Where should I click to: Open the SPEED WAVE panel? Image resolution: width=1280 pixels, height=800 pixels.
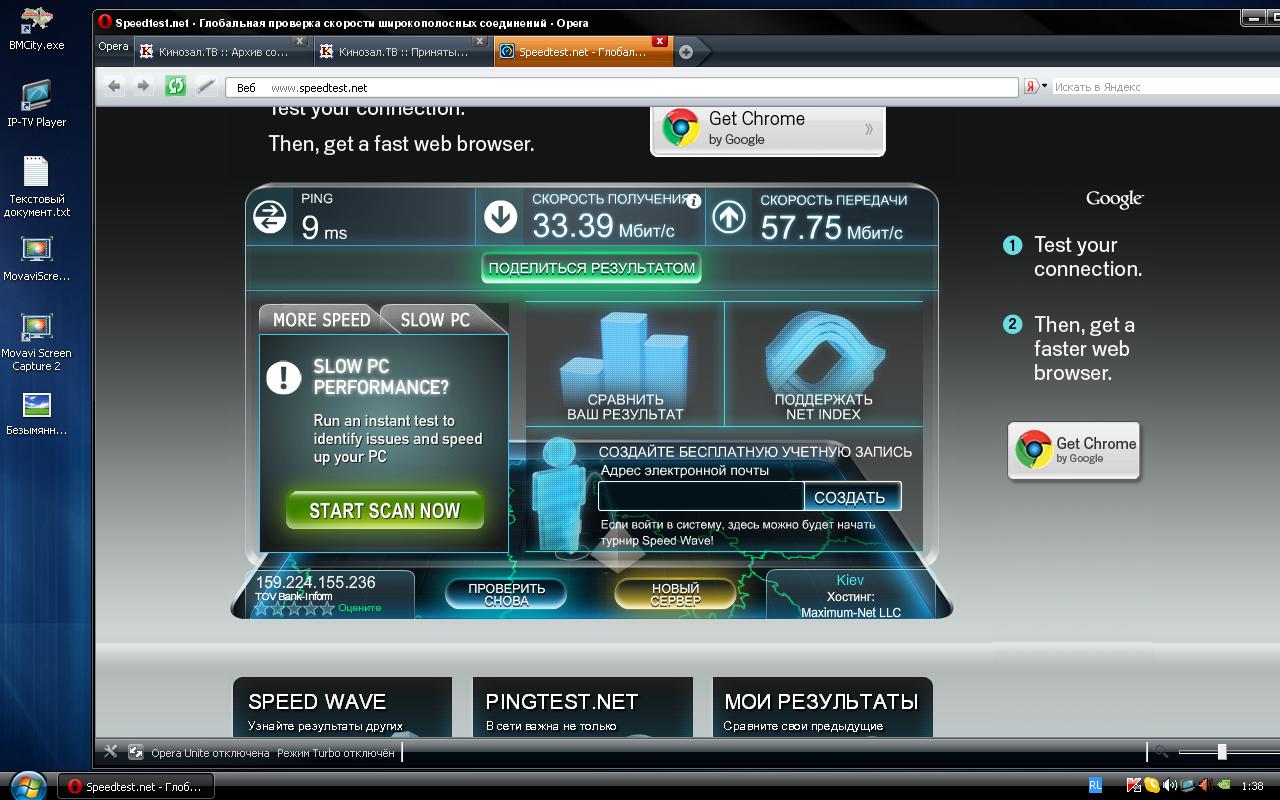tap(342, 707)
